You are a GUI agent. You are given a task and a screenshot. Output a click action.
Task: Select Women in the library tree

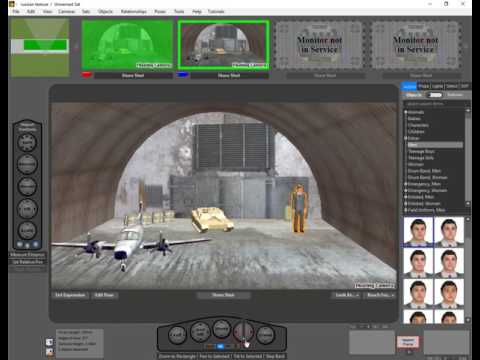click(x=416, y=164)
